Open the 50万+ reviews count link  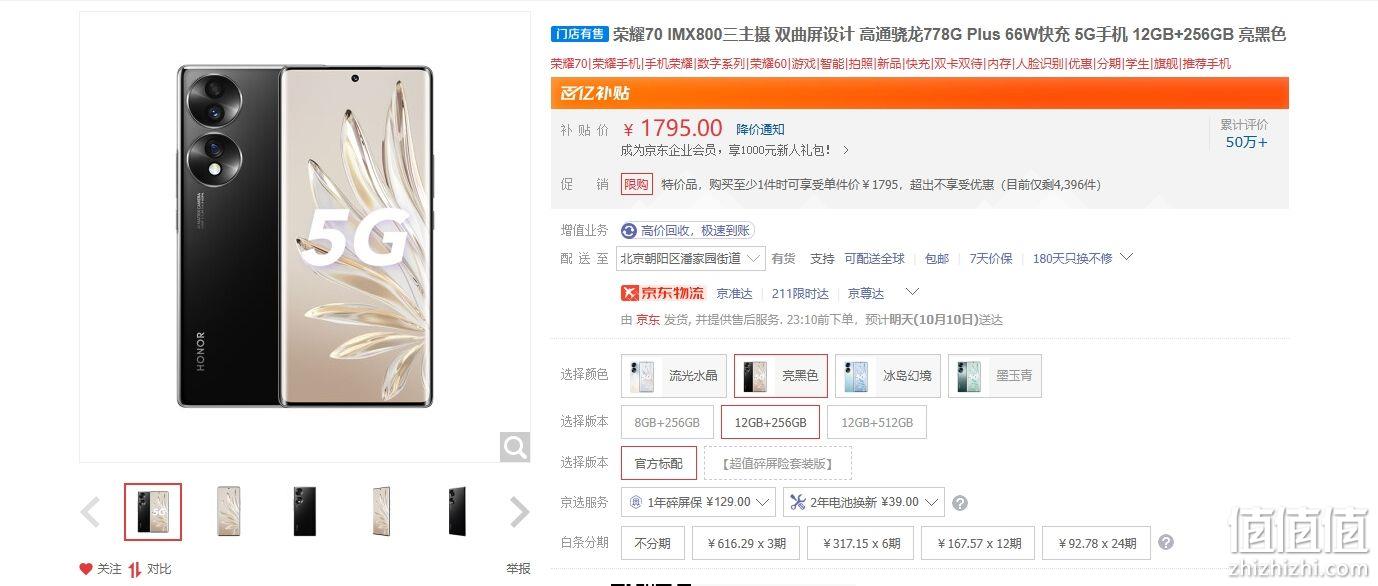click(1246, 142)
